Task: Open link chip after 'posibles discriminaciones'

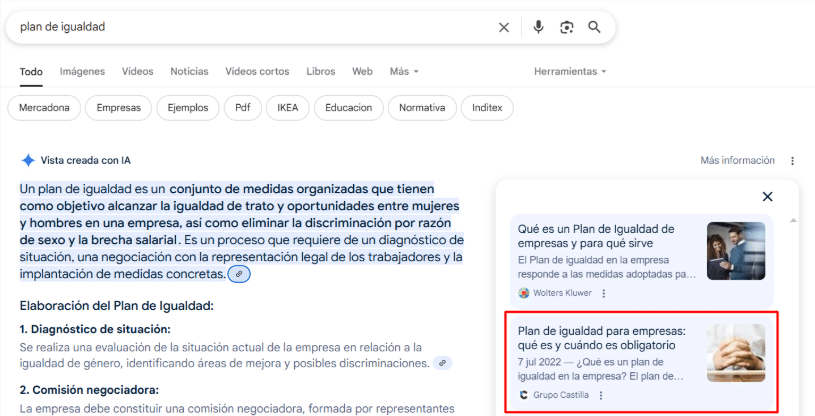Action: tap(442, 363)
